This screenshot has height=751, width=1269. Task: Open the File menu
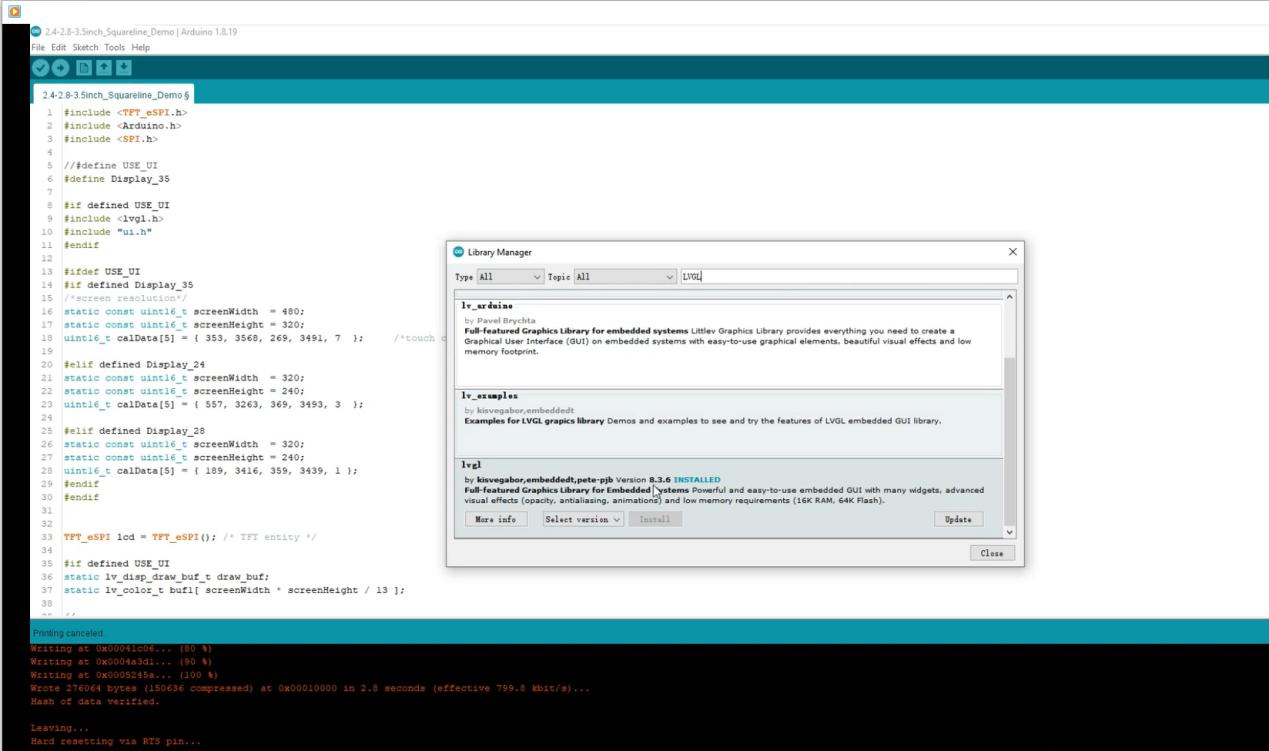[38, 47]
